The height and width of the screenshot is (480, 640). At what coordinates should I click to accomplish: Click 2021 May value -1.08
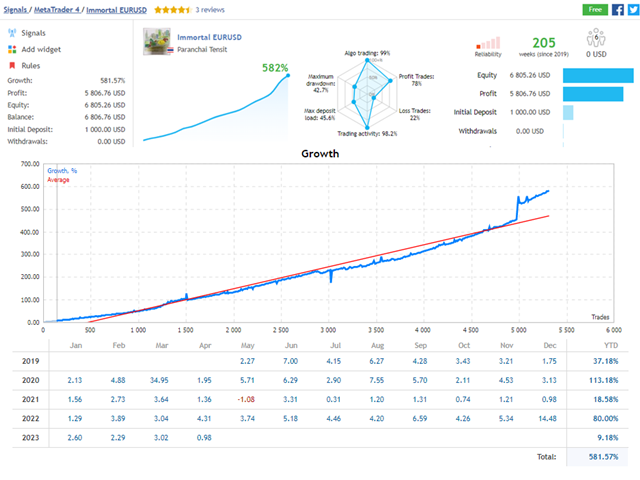[246, 400]
